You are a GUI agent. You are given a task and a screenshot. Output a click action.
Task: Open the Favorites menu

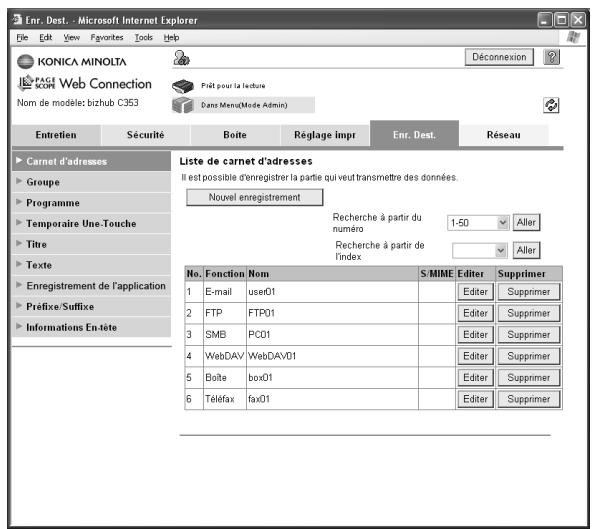107,38
